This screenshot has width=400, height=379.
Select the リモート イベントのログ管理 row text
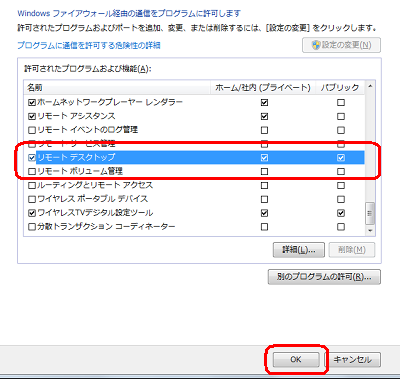coord(88,130)
